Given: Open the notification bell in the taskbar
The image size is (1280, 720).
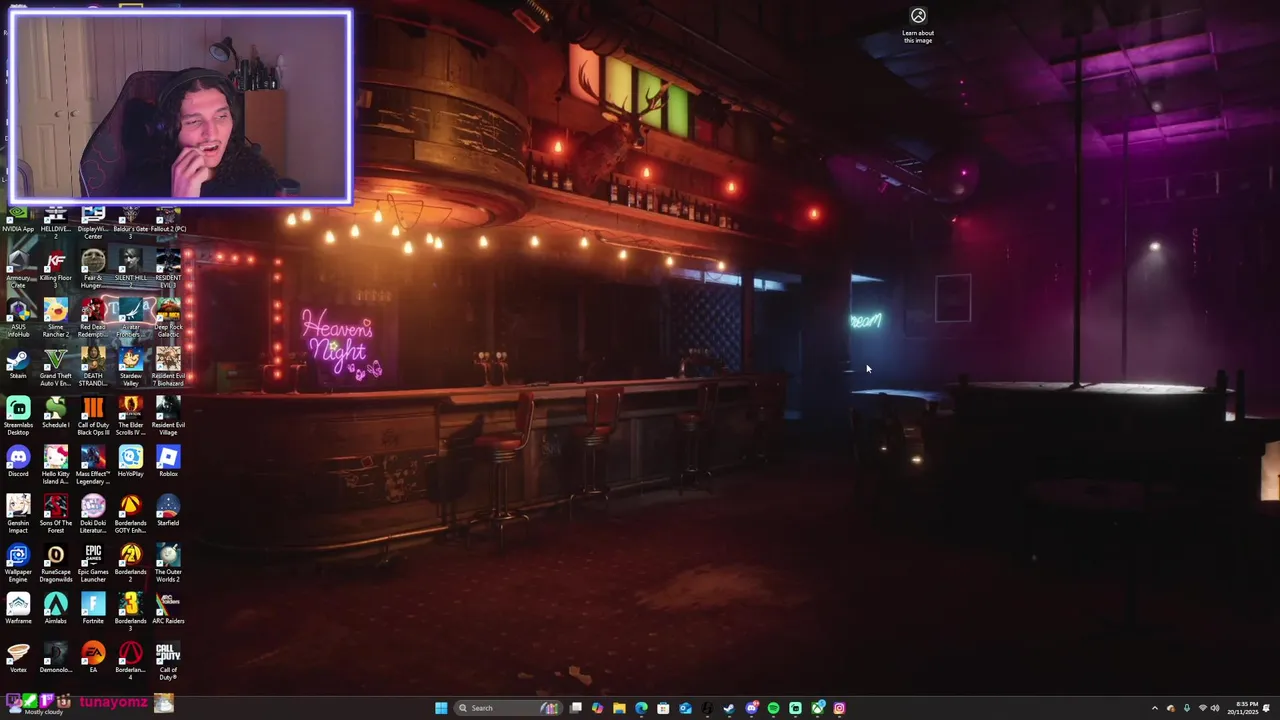Looking at the screenshot, I should [1267, 708].
